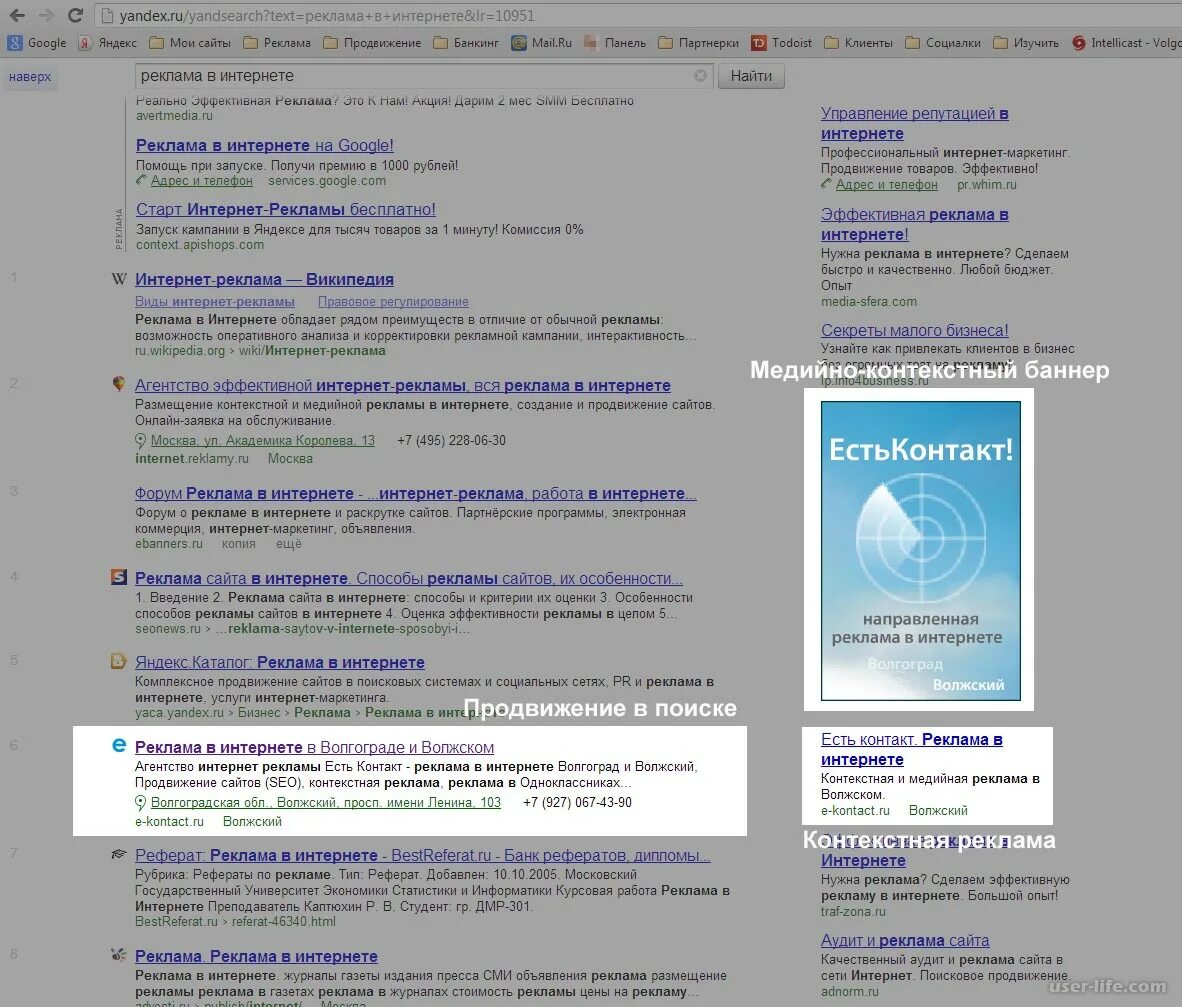Click the наверх link
Screen dimensions: 1182x1007
(30, 76)
